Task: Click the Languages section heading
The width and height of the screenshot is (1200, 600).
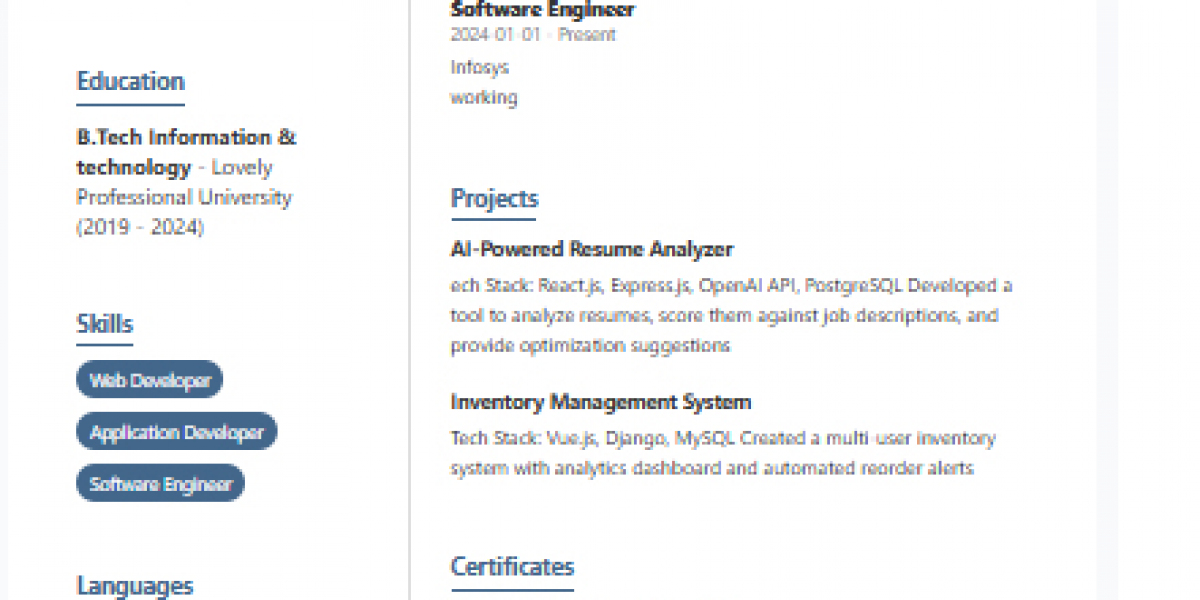Action: point(134,585)
